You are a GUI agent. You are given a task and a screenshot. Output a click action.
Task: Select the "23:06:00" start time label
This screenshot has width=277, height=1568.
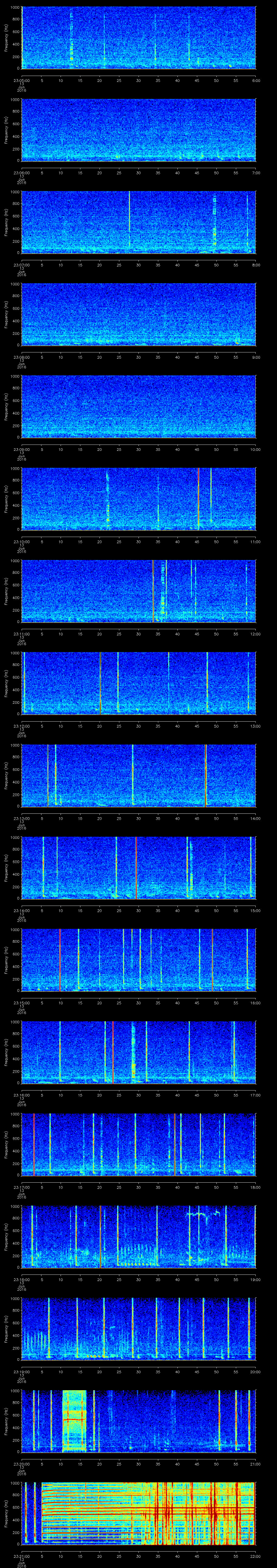tap(21, 173)
